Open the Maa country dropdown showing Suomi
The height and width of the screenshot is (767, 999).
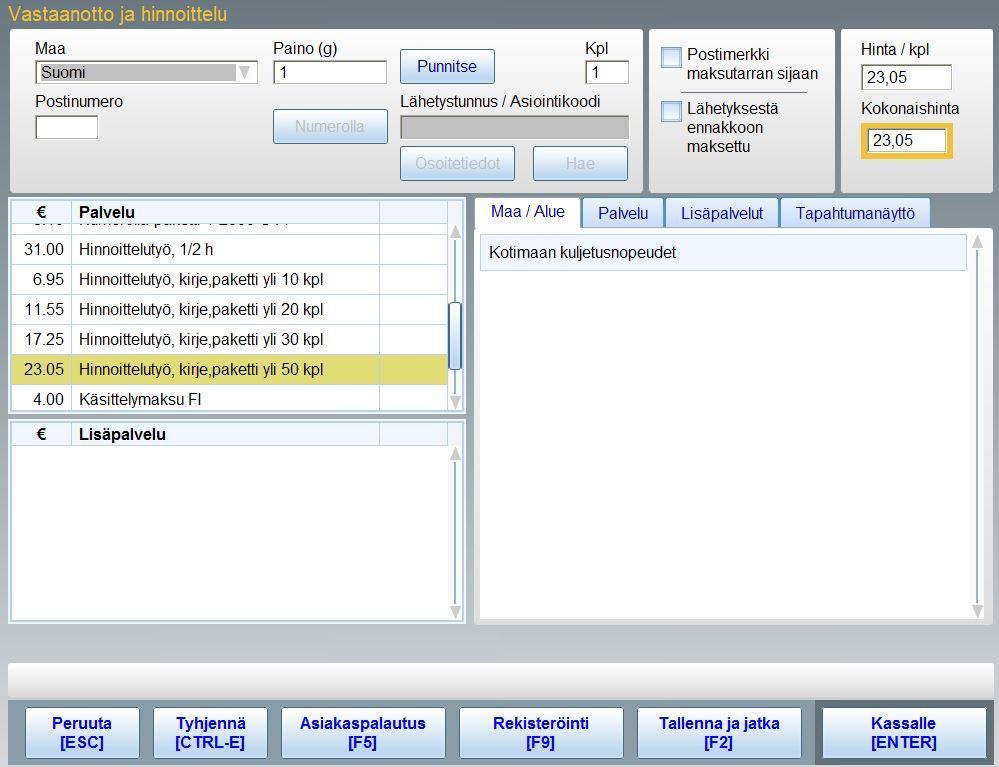146,73
